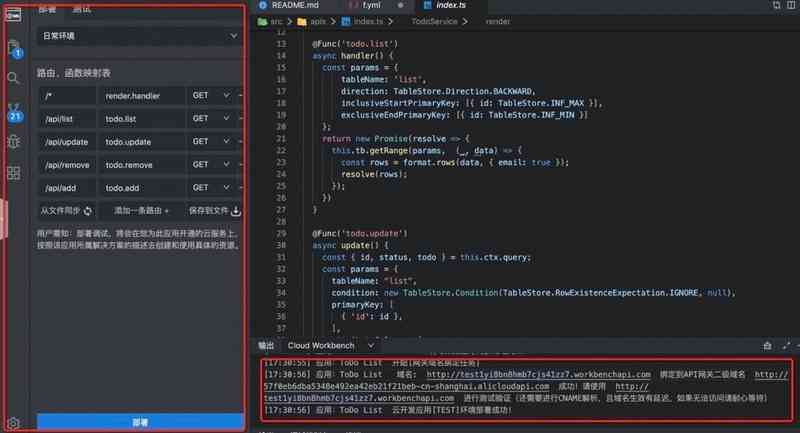The image size is (800, 433).
Task: Select the Cloud Workbench output tab
Action: pos(314,345)
